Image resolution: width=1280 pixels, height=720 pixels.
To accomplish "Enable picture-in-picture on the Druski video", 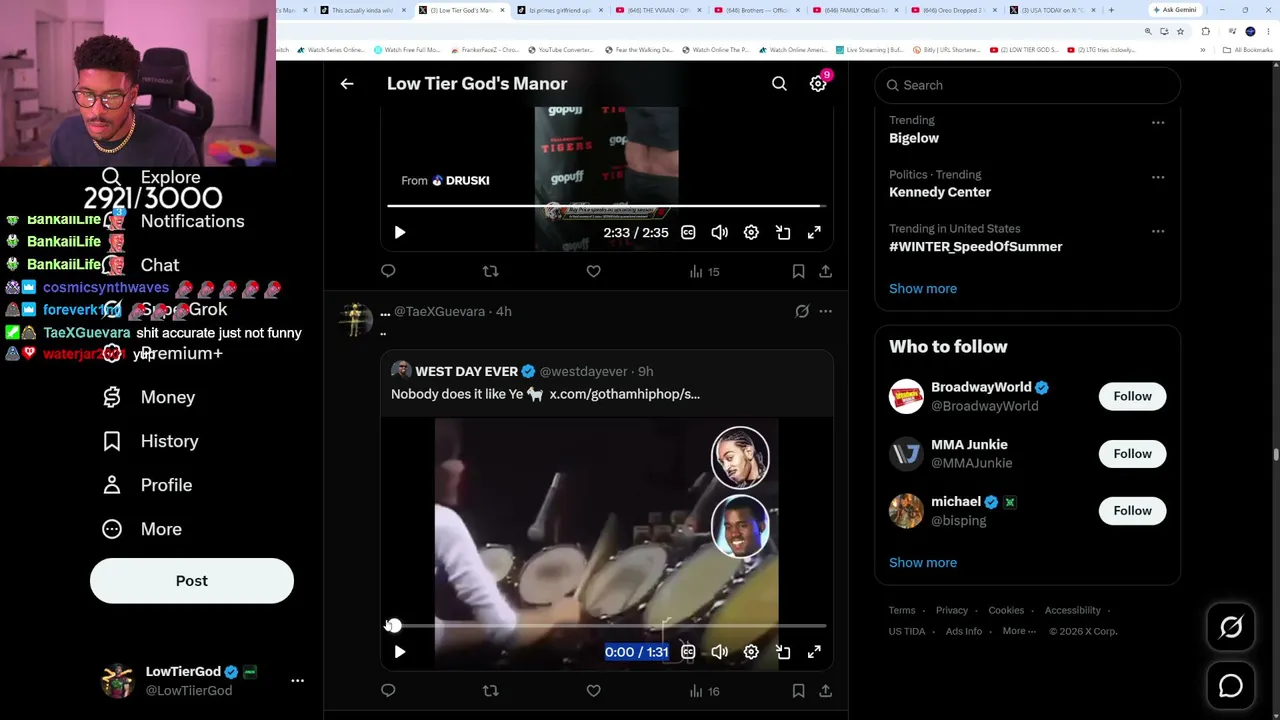I will coord(783,232).
